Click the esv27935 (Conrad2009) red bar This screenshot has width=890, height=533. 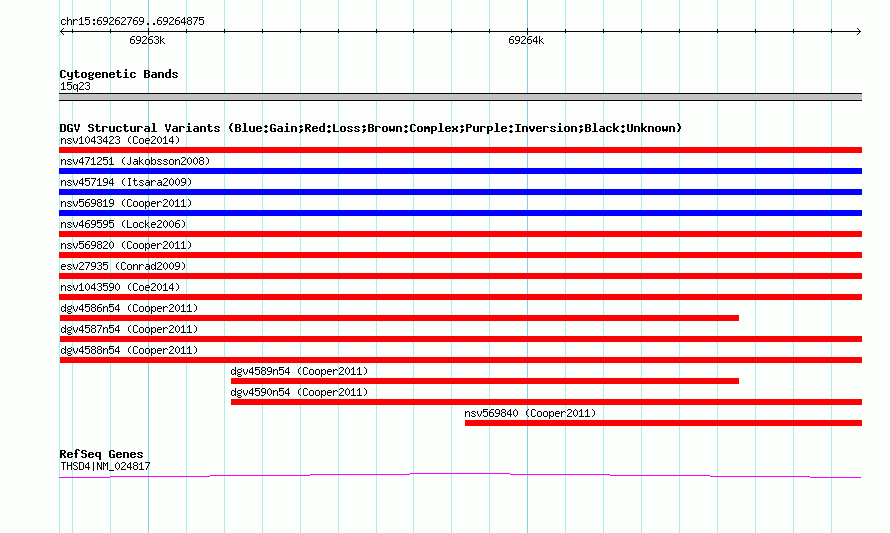pyautogui.click(x=460, y=276)
